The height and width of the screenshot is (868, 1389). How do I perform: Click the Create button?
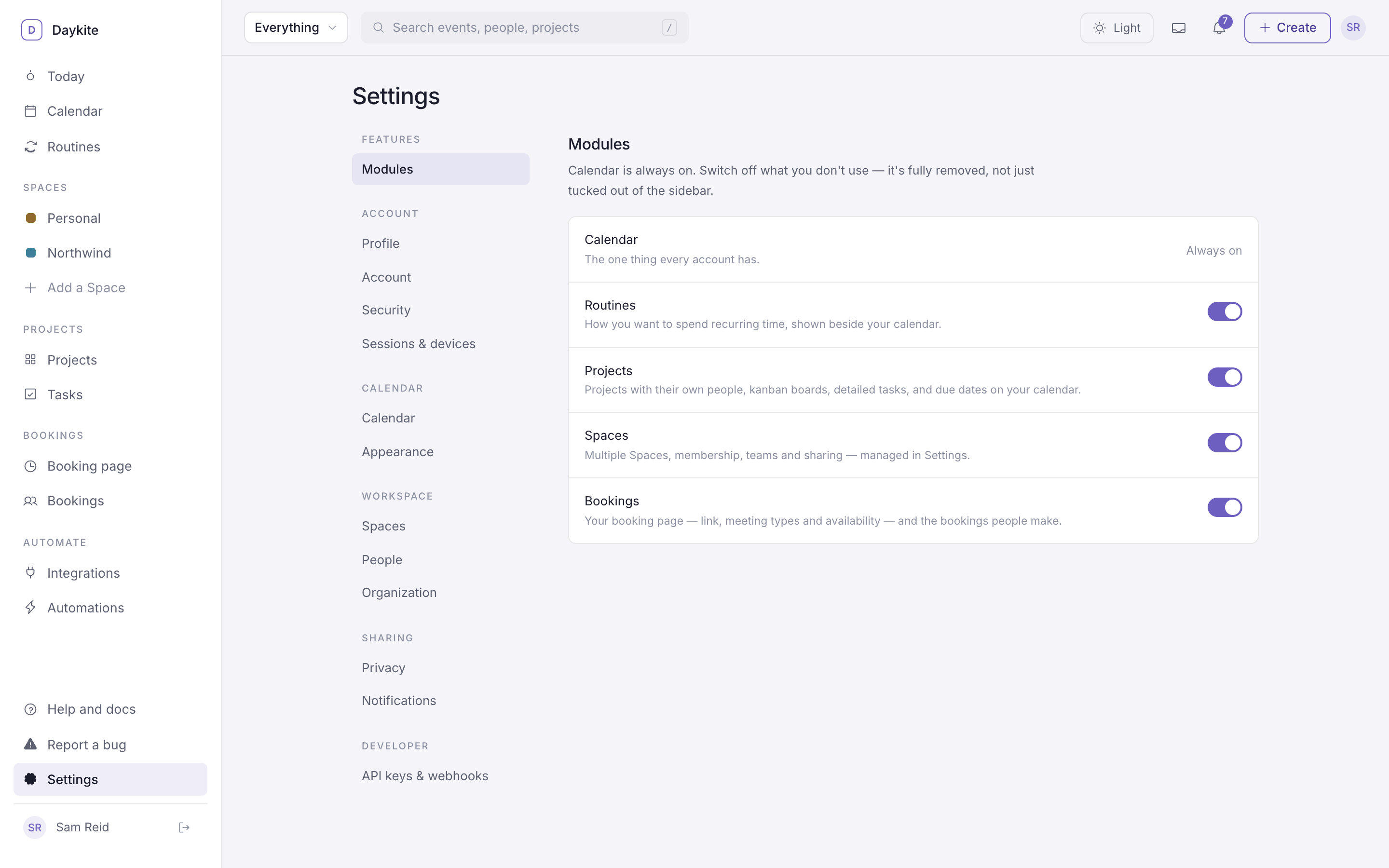click(1287, 27)
